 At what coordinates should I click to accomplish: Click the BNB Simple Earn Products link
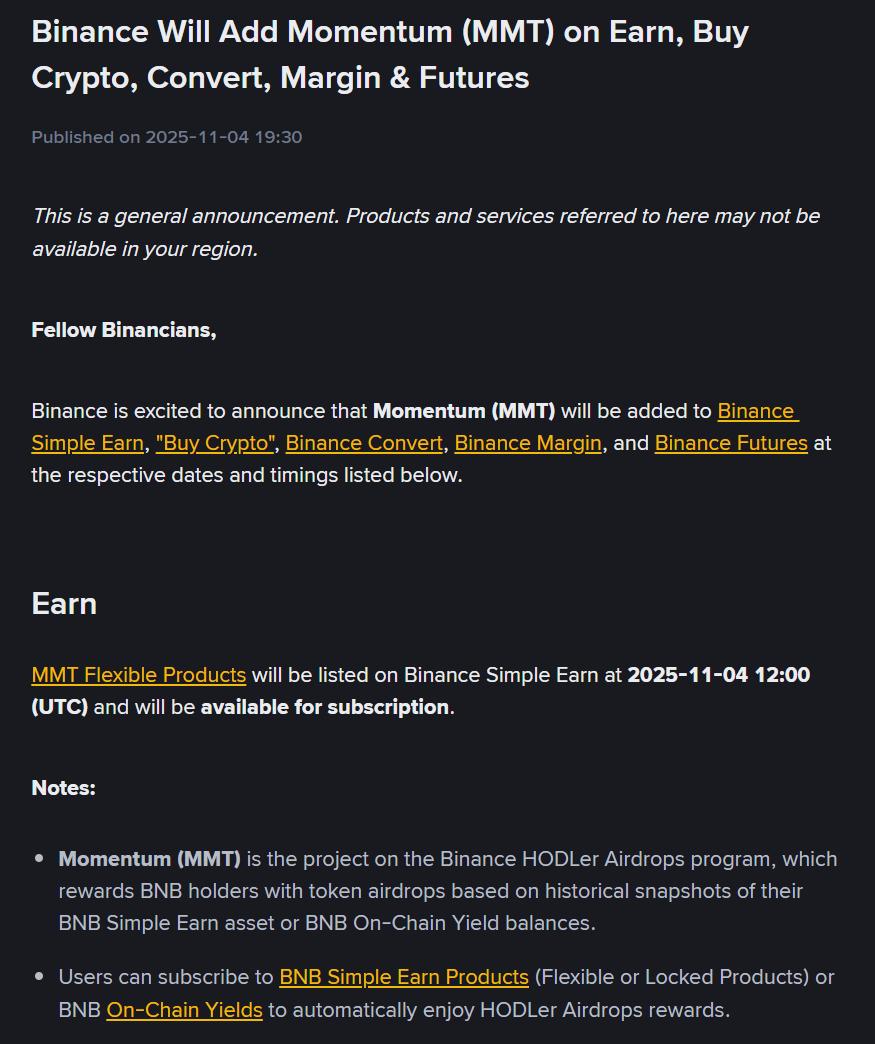(x=403, y=977)
